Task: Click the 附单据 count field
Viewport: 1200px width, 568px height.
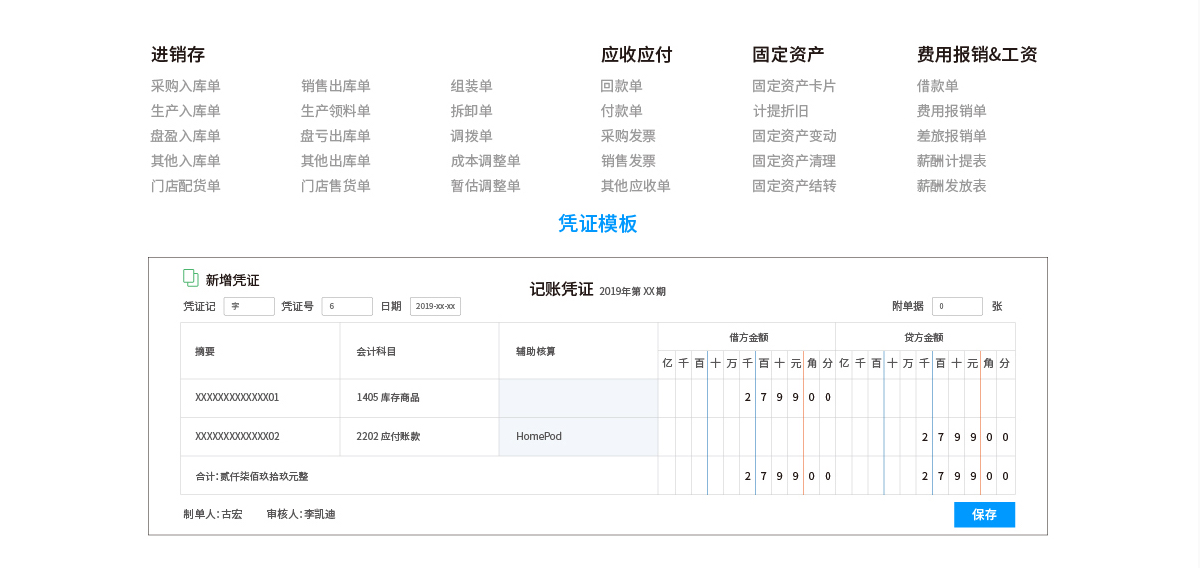Action: pyautogui.click(x=957, y=306)
